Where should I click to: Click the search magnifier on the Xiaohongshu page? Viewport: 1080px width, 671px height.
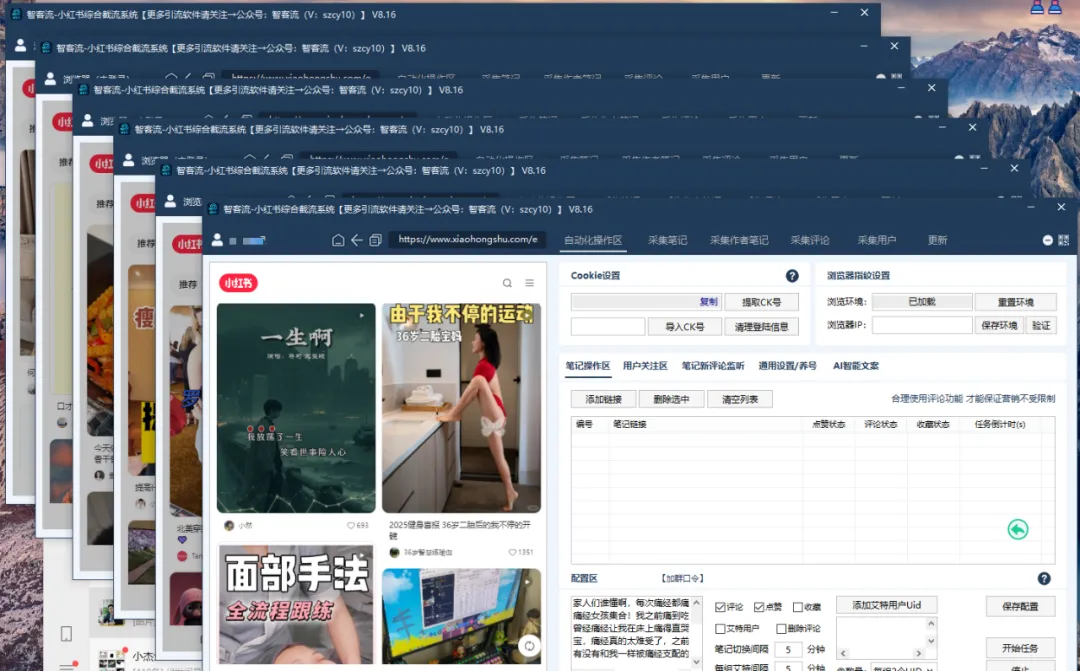[506, 282]
